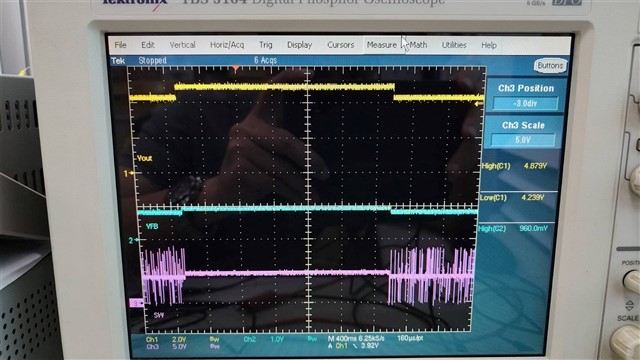Open the Horiz/Acq menu

point(227,45)
